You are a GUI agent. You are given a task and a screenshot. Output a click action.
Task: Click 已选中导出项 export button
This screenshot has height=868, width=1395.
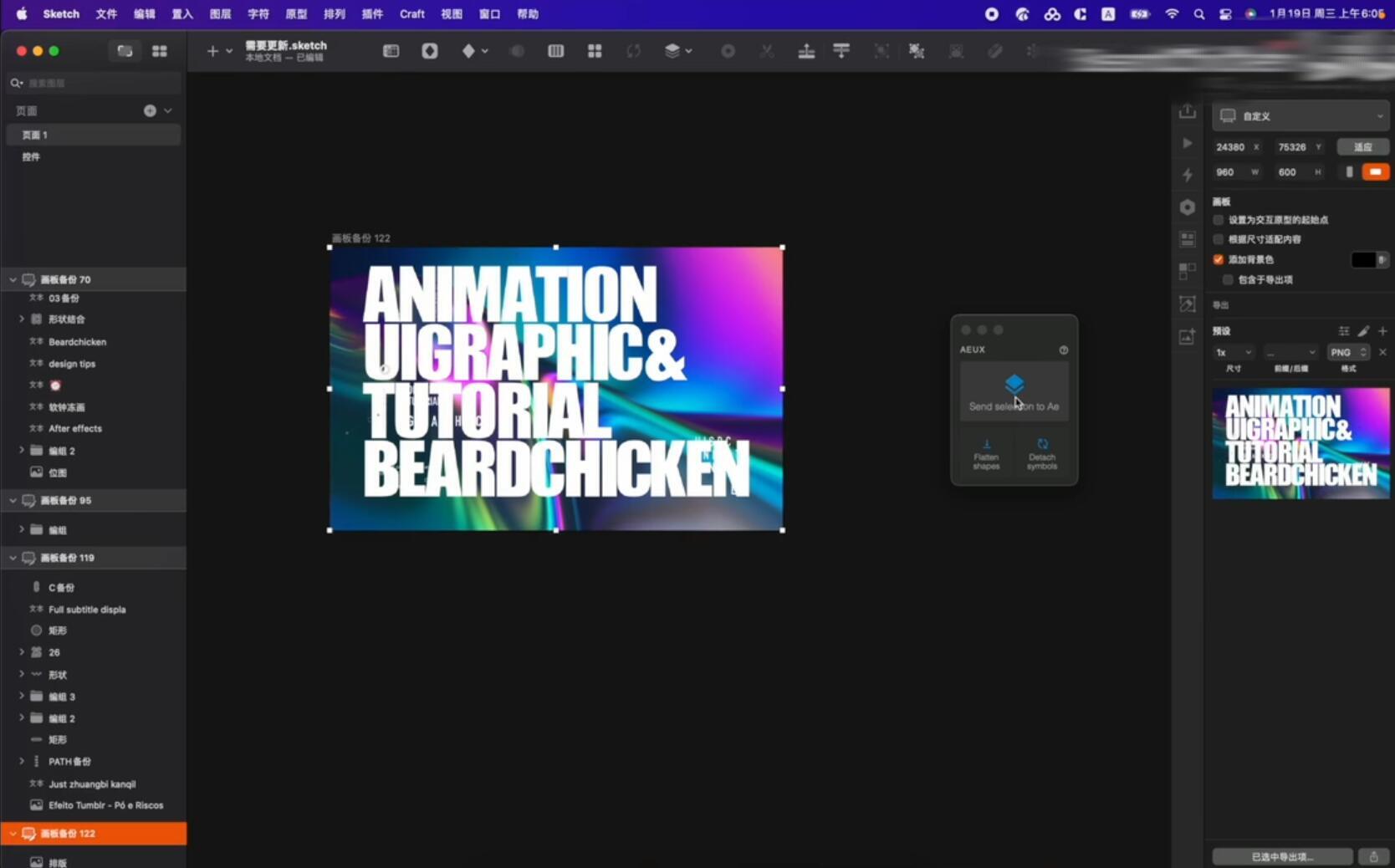[1282, 856]
